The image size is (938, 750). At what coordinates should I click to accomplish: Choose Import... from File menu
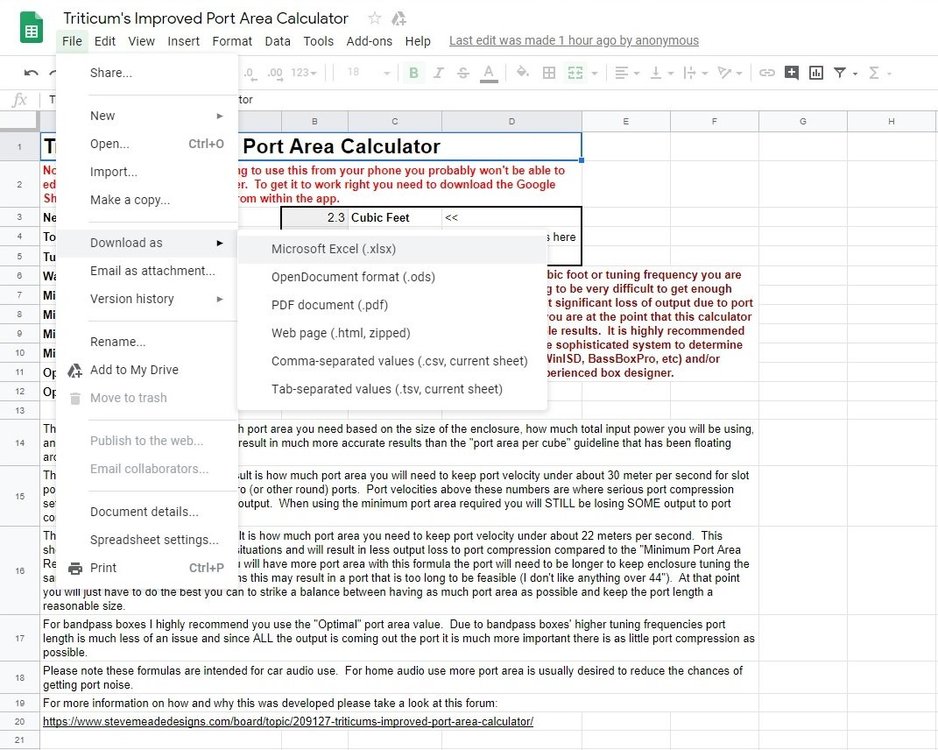coord(147,172)
